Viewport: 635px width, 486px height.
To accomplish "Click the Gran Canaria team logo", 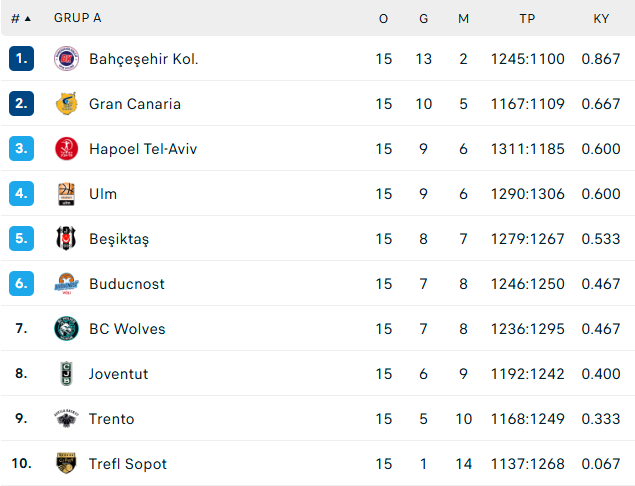I will 66,104.
